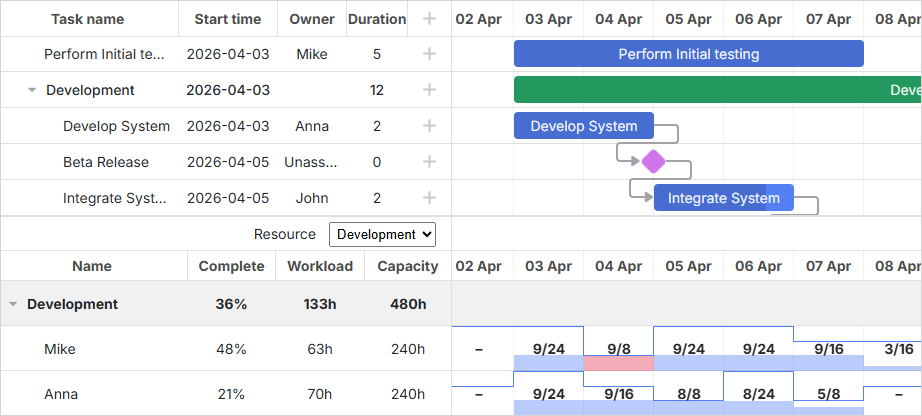
Task: Click the plus icon in the Development task row
Action: (429, 90)
